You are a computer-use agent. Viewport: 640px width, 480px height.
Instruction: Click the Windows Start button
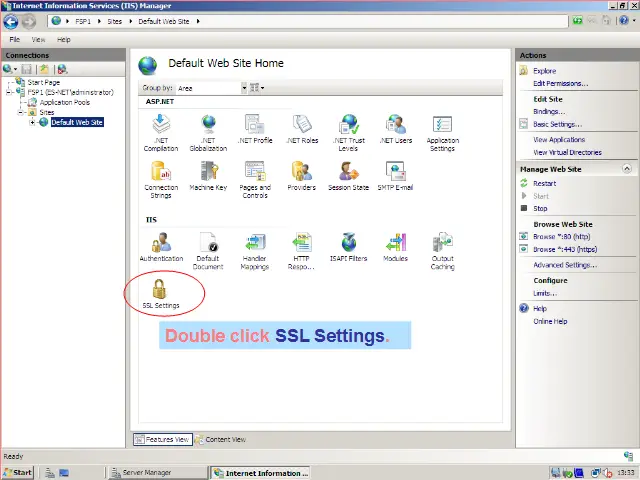click(17, 473)
